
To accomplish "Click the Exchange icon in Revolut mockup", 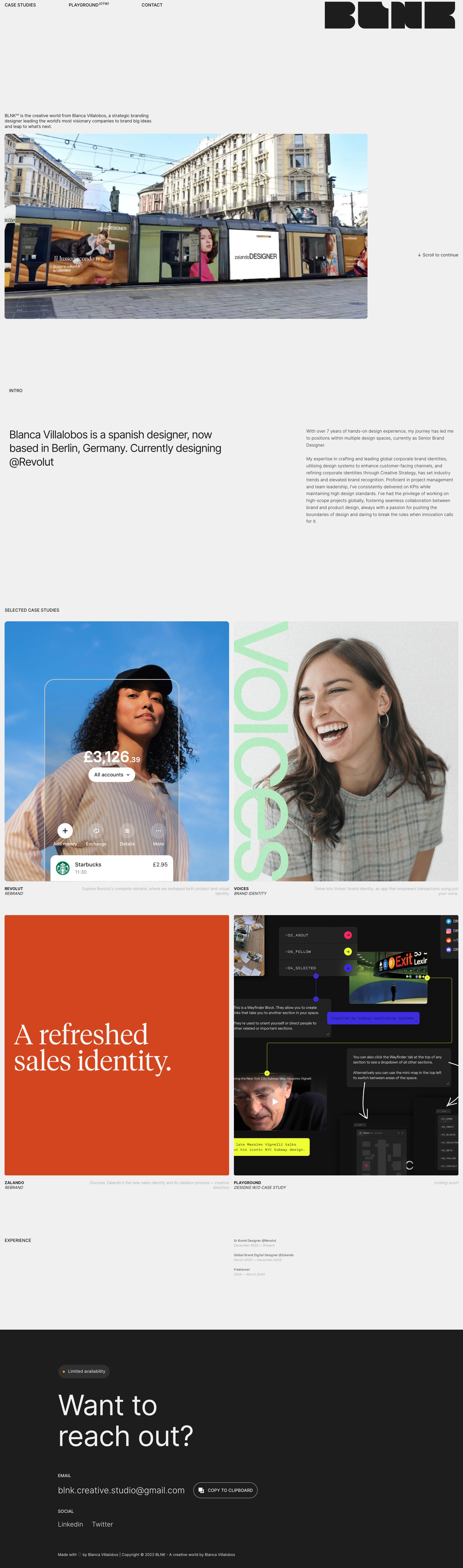I will (x=96, y=830).
